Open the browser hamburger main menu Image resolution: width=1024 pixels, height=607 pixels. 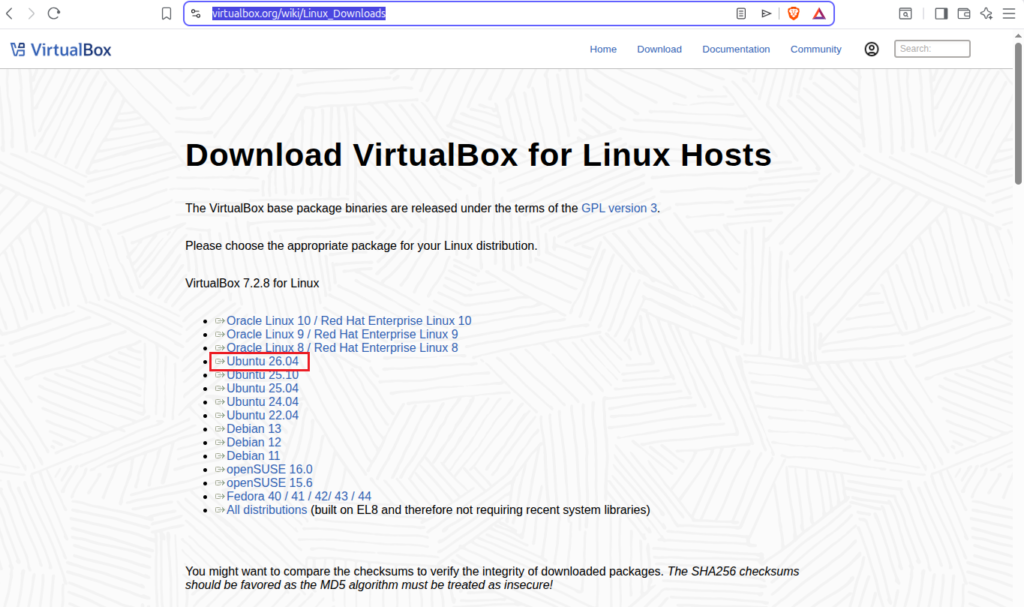coord(1009,13)
